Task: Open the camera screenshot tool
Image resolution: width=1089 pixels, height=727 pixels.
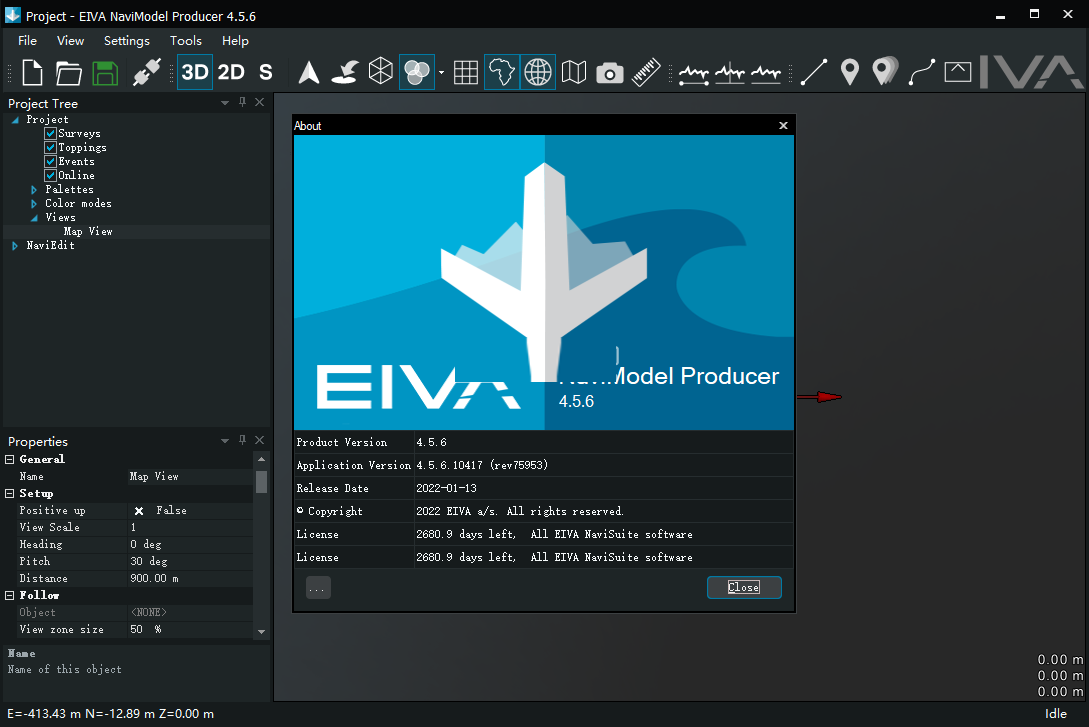Action: [x=609, y=71]
